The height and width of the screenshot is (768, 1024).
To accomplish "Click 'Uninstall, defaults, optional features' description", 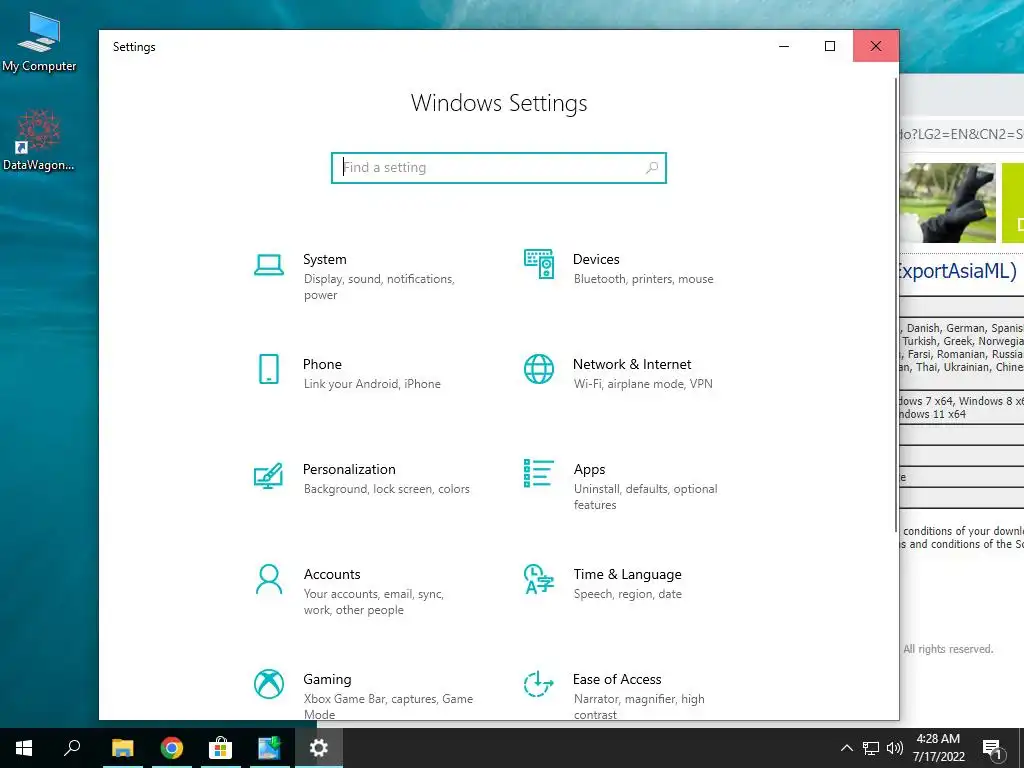I will click(x=645, y=497).
